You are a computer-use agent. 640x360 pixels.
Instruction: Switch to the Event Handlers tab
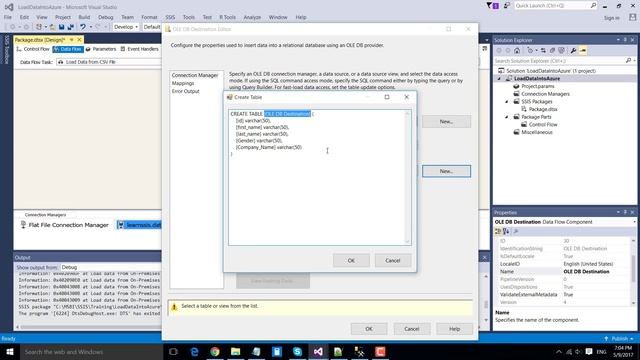tap(140, 49)
